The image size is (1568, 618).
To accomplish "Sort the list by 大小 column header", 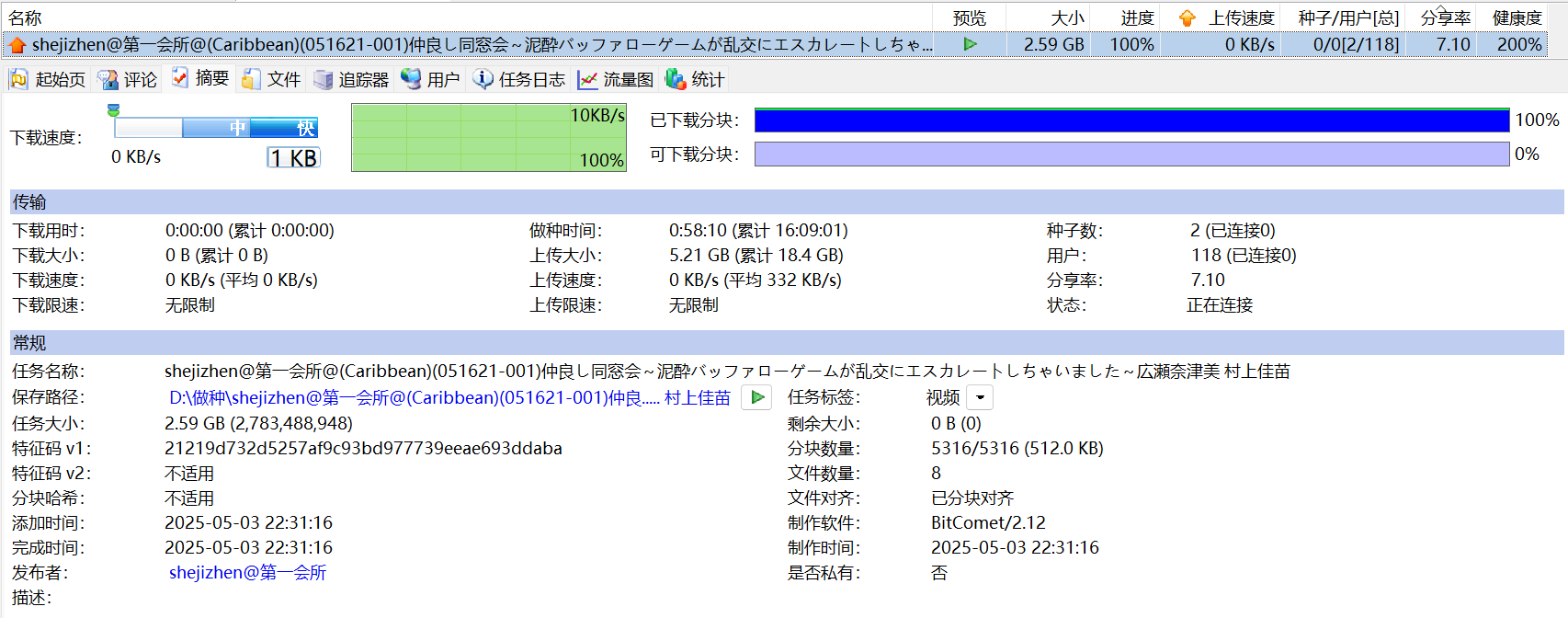I will click(1066, 18).
